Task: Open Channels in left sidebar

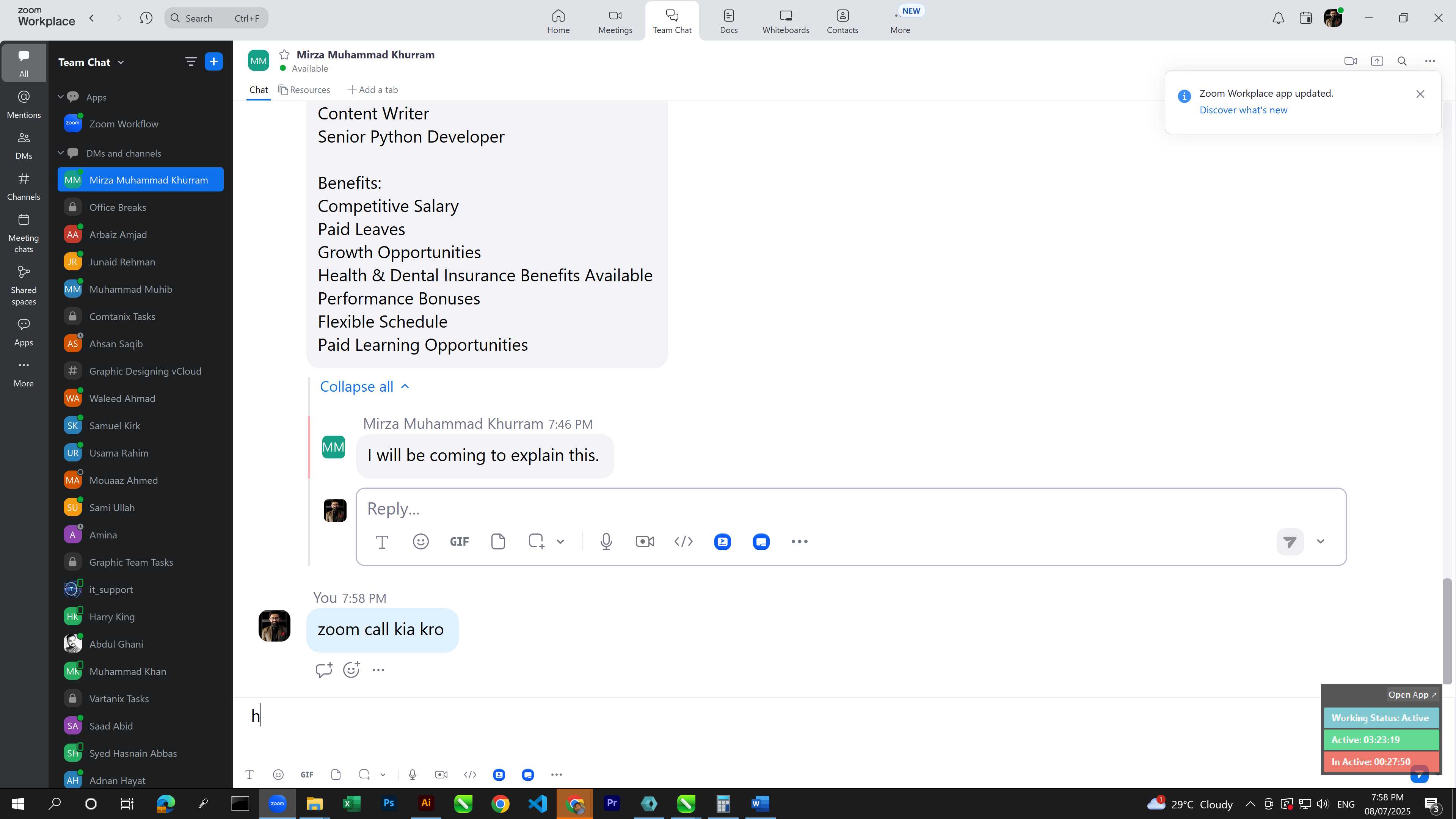Action: point(24,187)
